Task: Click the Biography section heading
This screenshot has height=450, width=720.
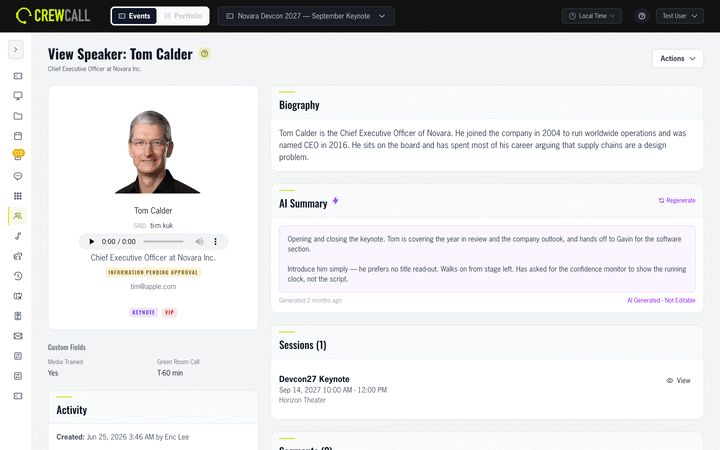Action: click(x=299, y=105)
